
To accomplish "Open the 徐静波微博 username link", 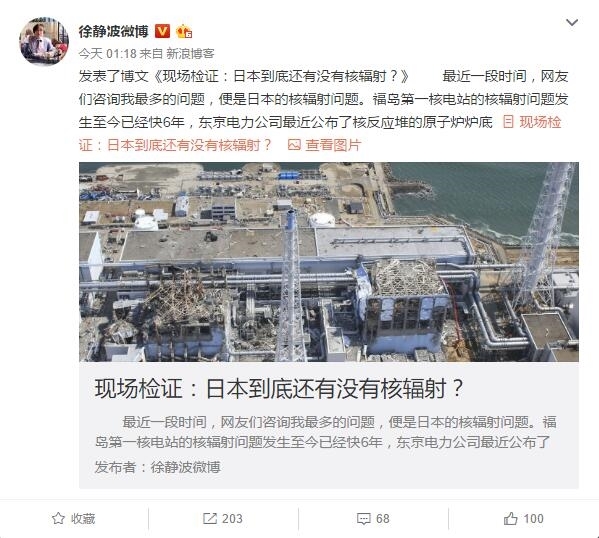I will 113,31.
